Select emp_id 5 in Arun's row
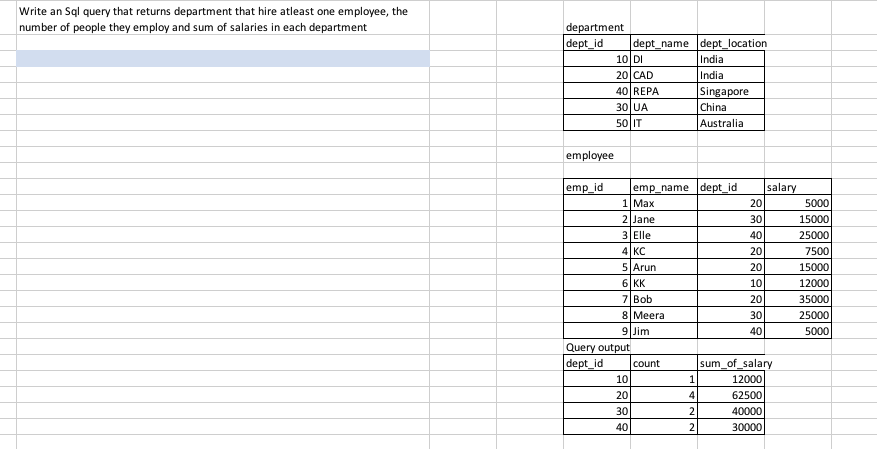Image resolution: width=877 pixels, height=449 pixels. coord(597,267)
